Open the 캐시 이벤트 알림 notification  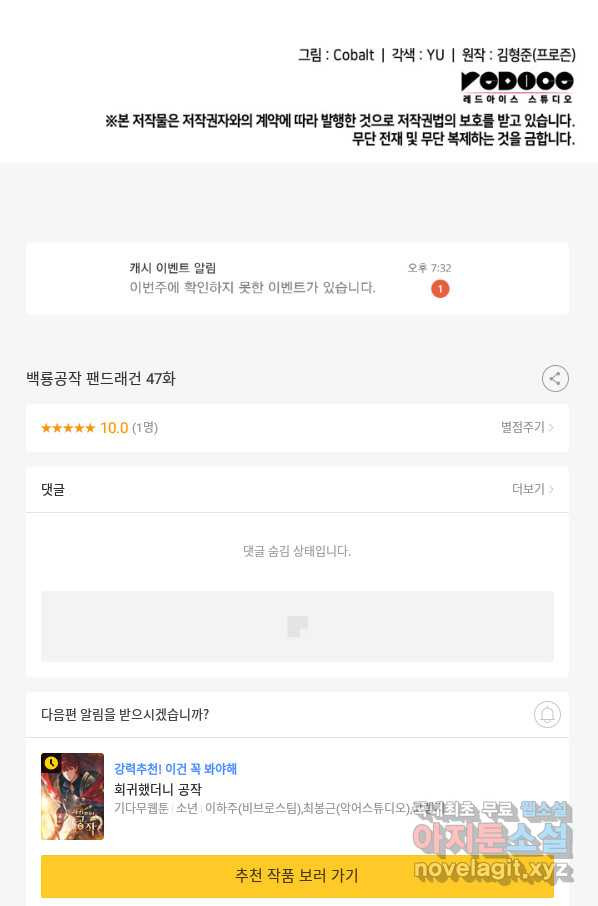[297, 279]
